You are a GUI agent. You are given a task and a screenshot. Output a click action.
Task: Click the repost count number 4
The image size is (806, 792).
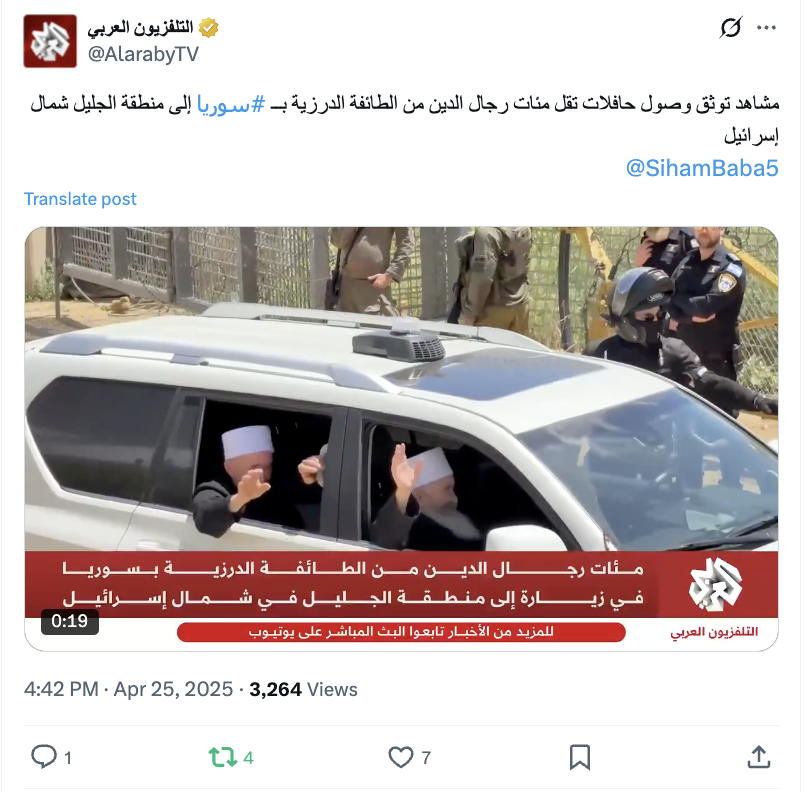(248, 758)
